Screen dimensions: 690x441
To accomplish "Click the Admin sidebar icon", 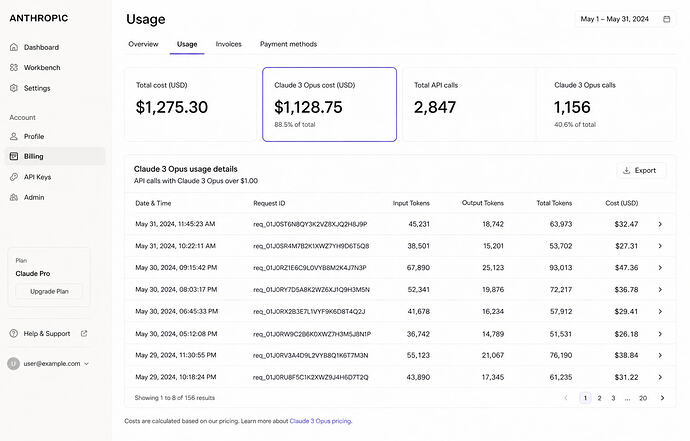I will [14, 197].
